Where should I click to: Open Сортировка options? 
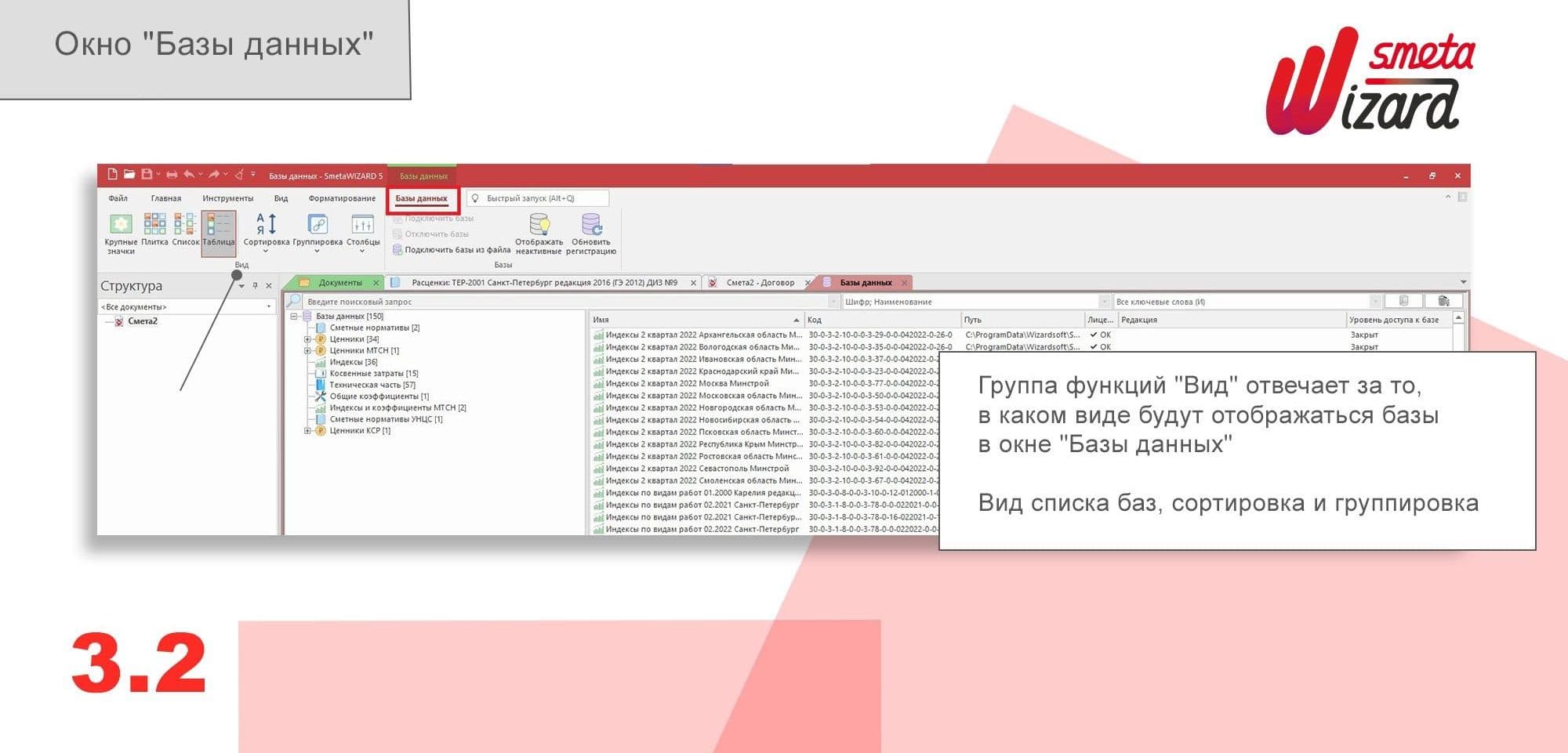pyautogui.click(x=267, y=233)
